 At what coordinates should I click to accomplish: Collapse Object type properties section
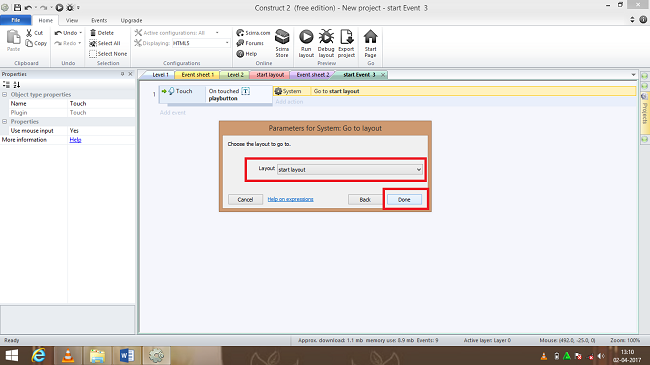point(5,95)
